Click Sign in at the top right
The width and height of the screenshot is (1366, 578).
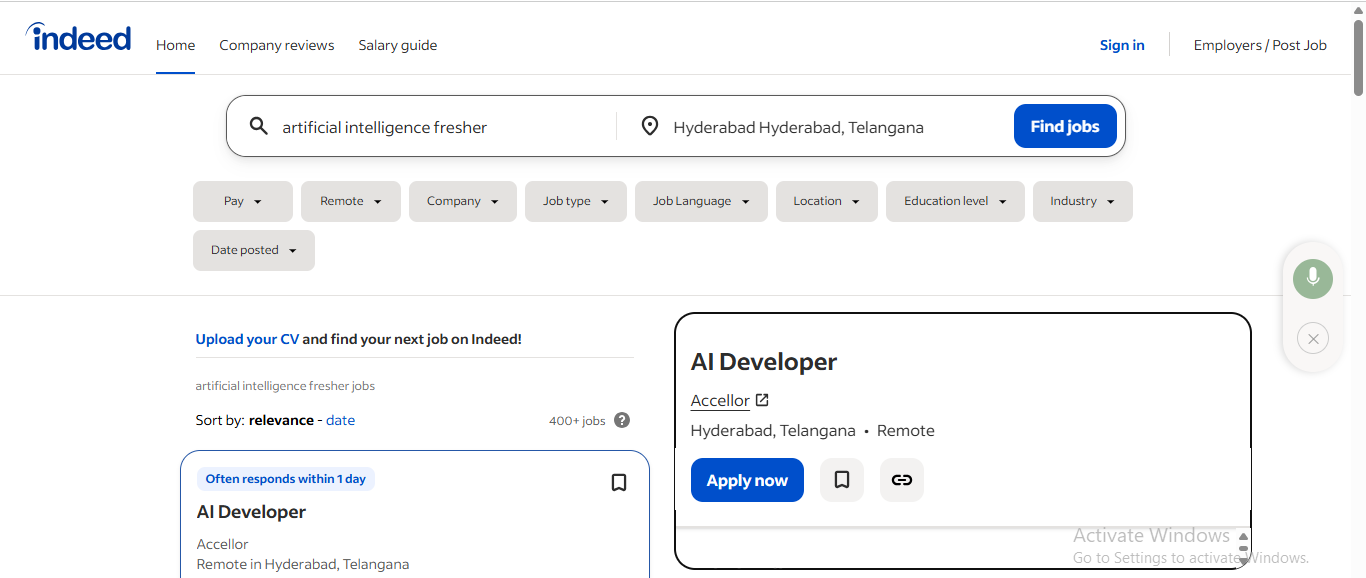click(1121, 45)
